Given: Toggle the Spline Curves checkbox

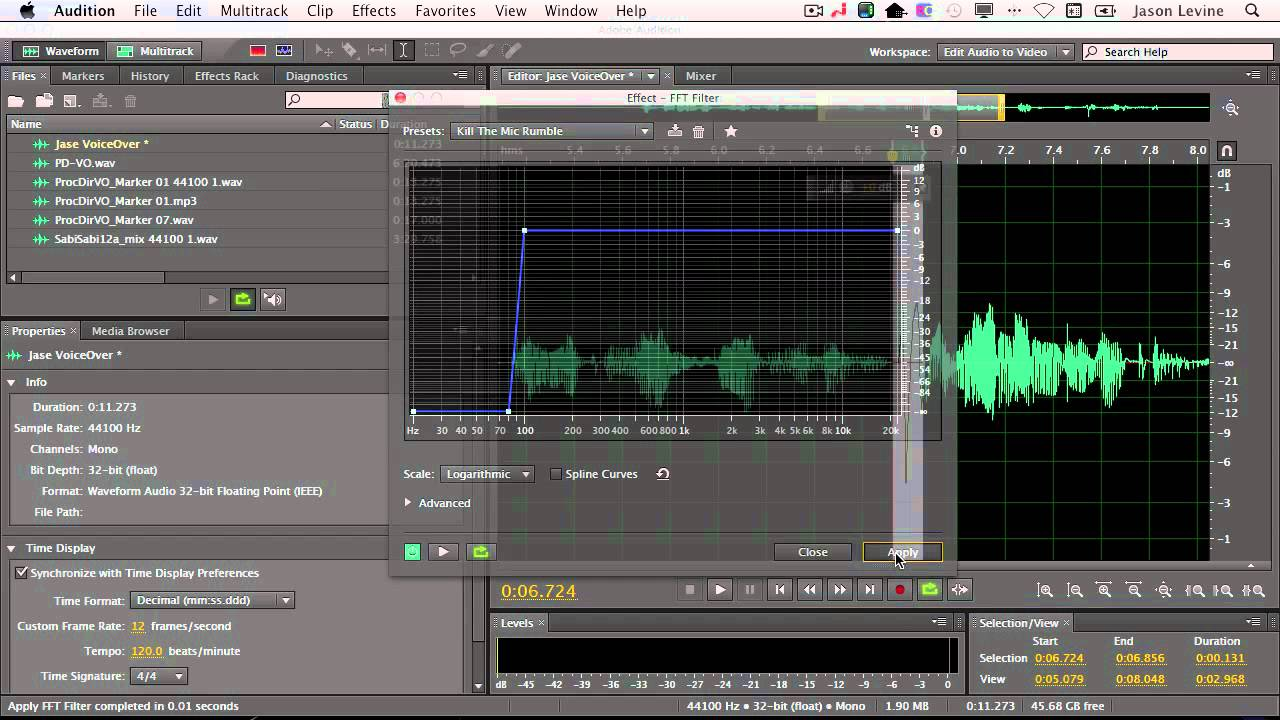Looking at the screenshot, I should pyautogui.click(x=556, y=474).
